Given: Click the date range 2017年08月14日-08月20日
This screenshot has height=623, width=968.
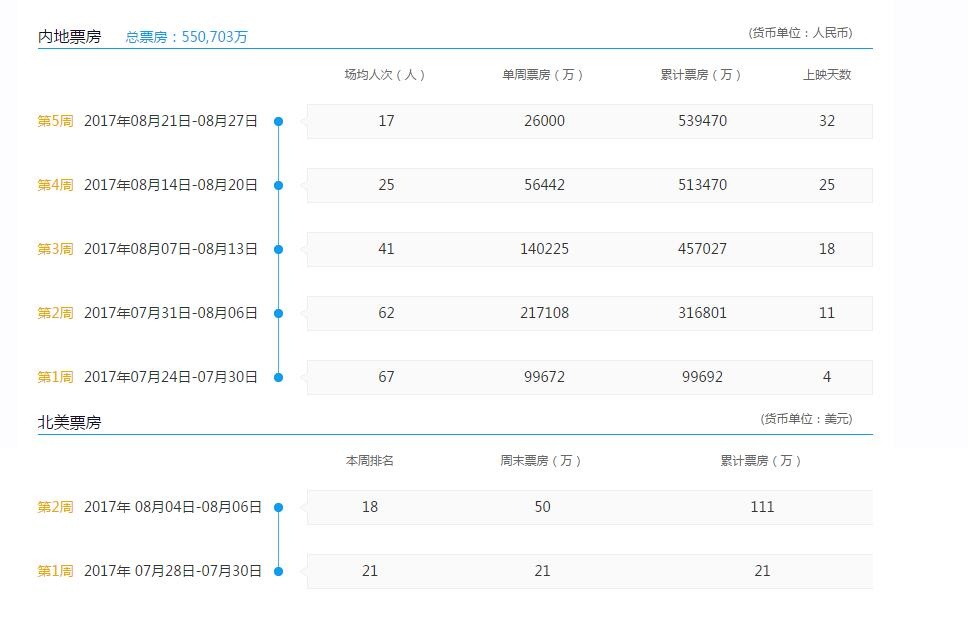Looking at the screenshot, I should (x=171, y=185).
